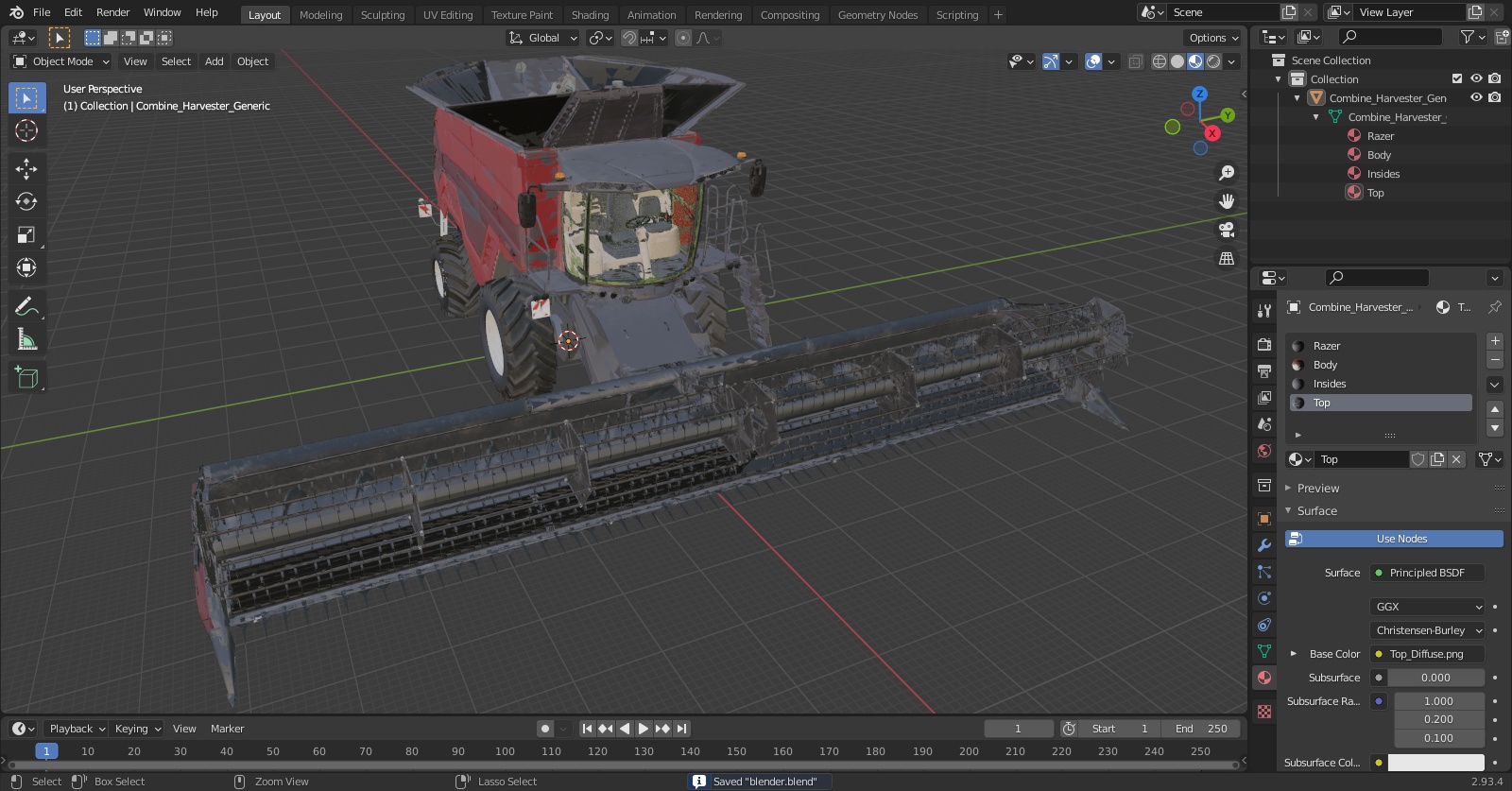Open the viewport Add menu
This screenshot has width=1512, height=791.
(x=215, y=61)
